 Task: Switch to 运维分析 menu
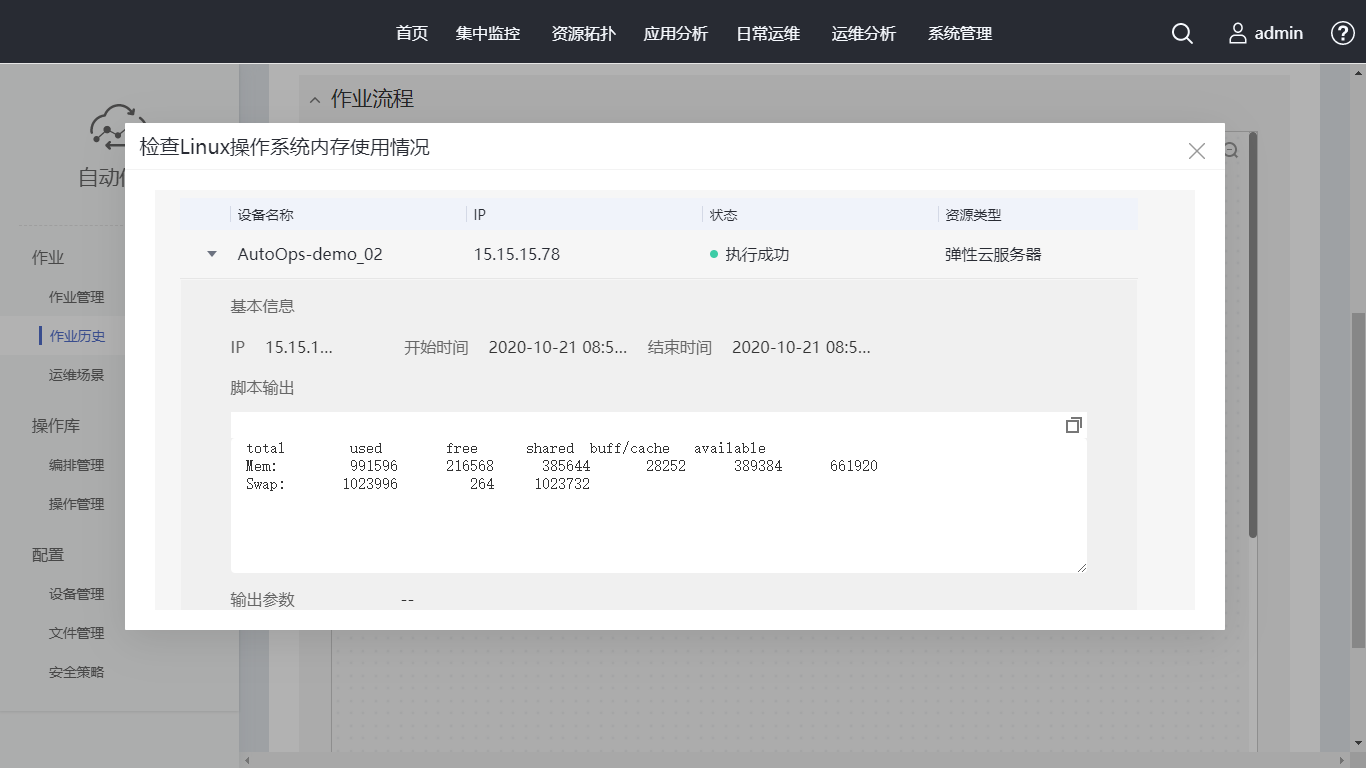pos(864,34)
